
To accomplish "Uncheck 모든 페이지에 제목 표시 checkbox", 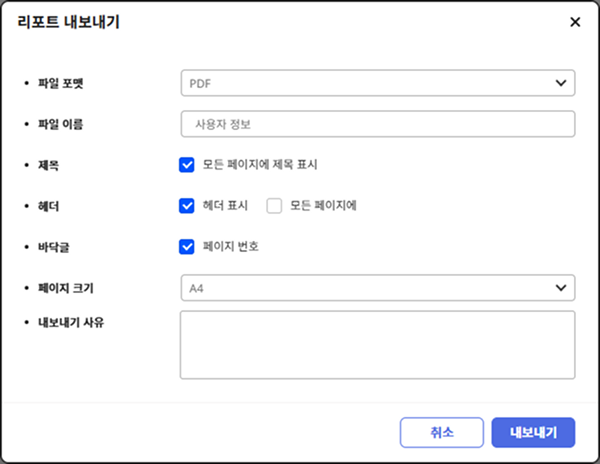I will click(186, 164).
